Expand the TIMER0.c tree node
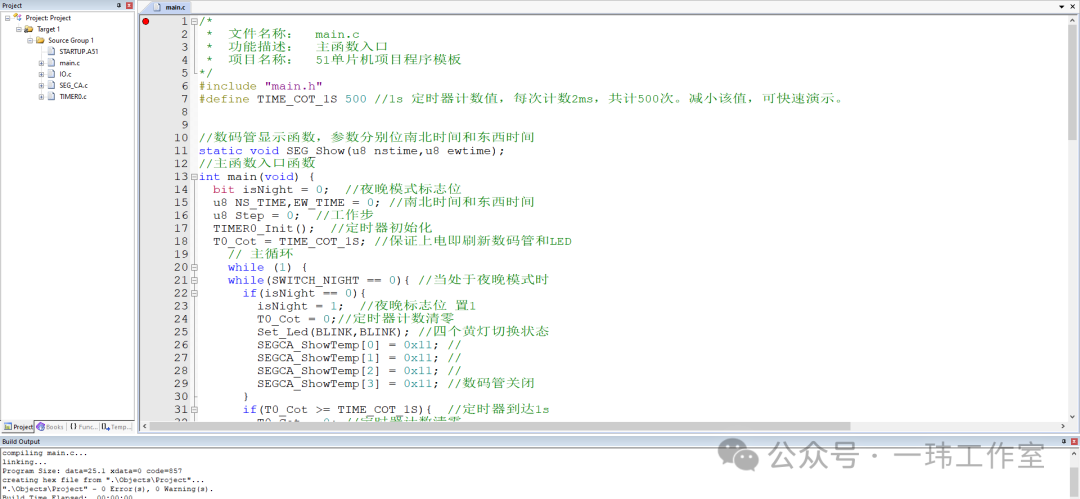 tap(41, 97)
